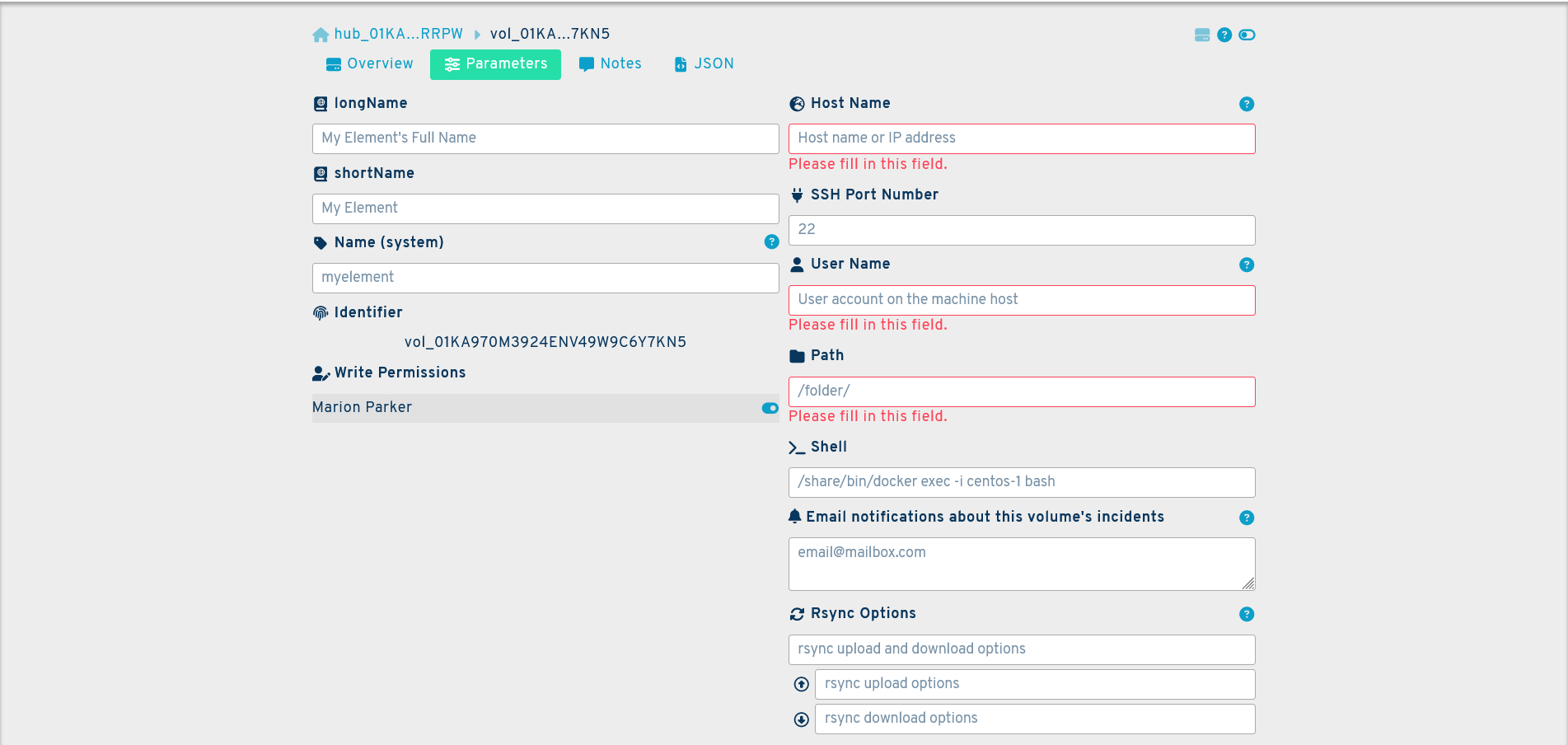Viewport: 1568px width, 745px height.
Task: Open help for Name (system) field
Action: pyautogui.click(x=771, y=241)
